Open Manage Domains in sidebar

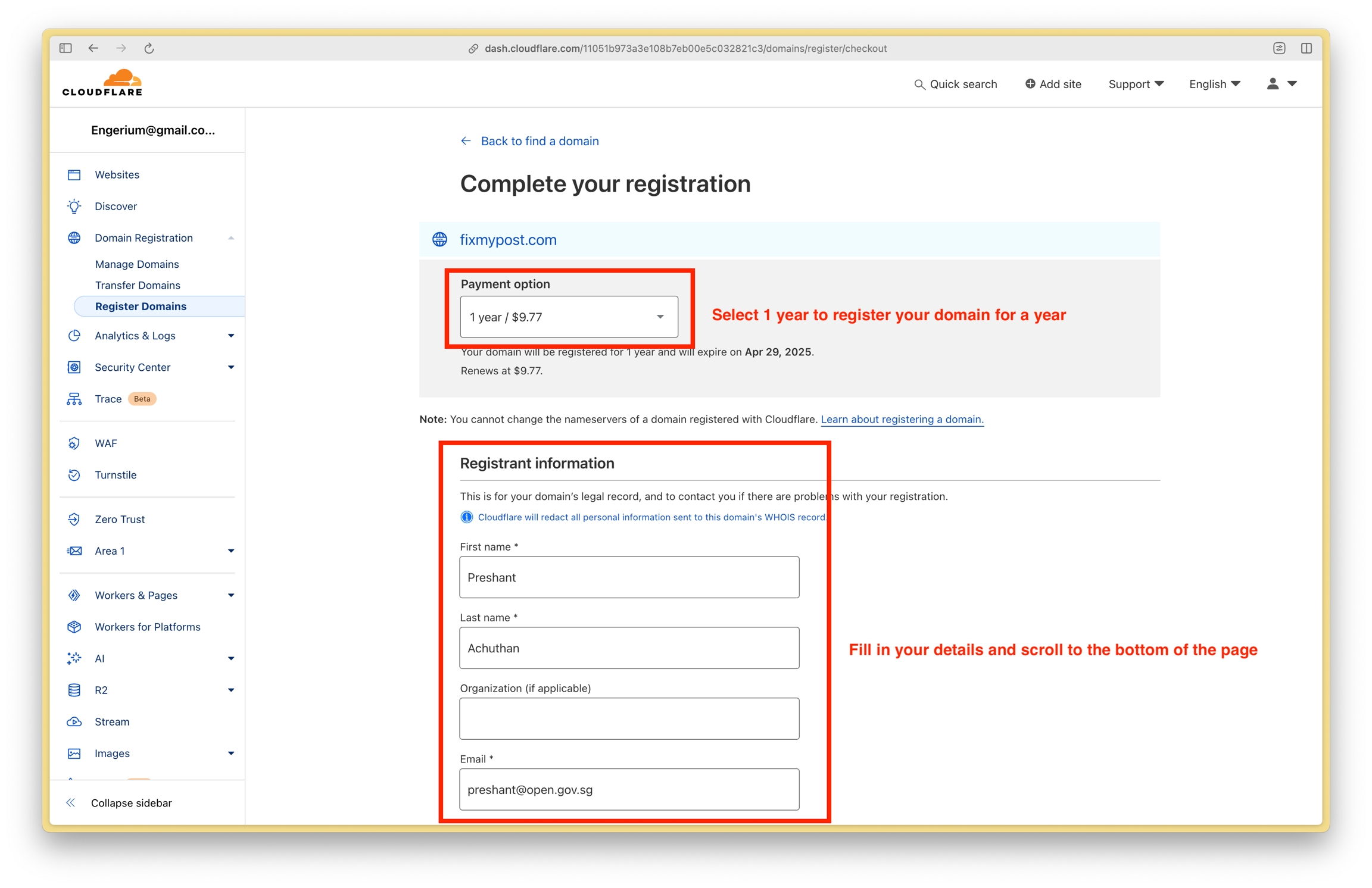tap(137, 264)
